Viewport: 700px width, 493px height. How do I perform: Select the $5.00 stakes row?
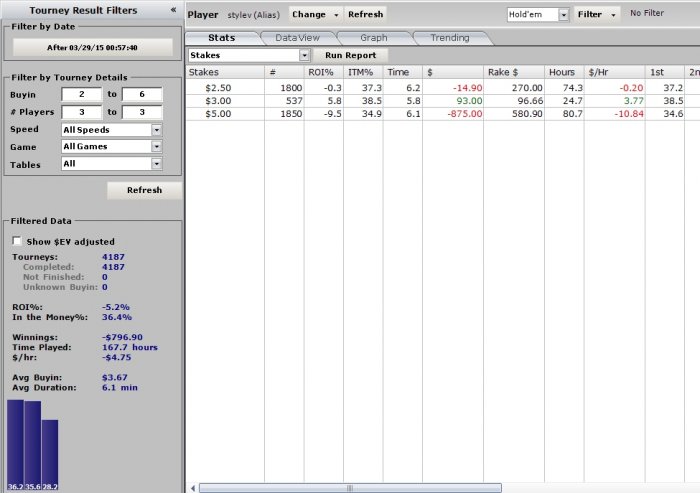[443, 114]
